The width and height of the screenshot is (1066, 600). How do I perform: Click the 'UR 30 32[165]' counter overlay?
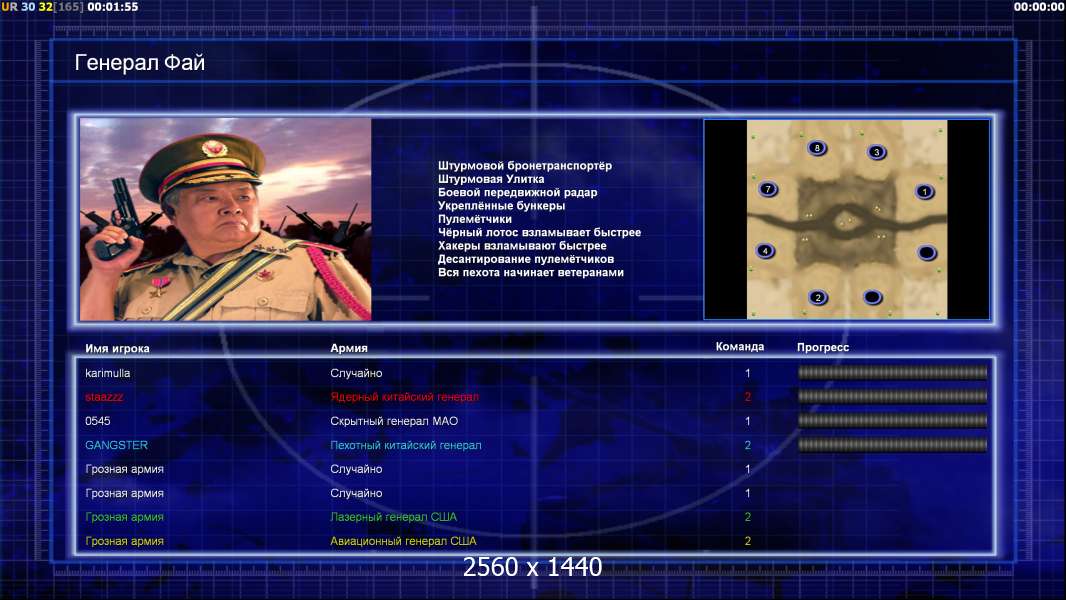[42, 7]
